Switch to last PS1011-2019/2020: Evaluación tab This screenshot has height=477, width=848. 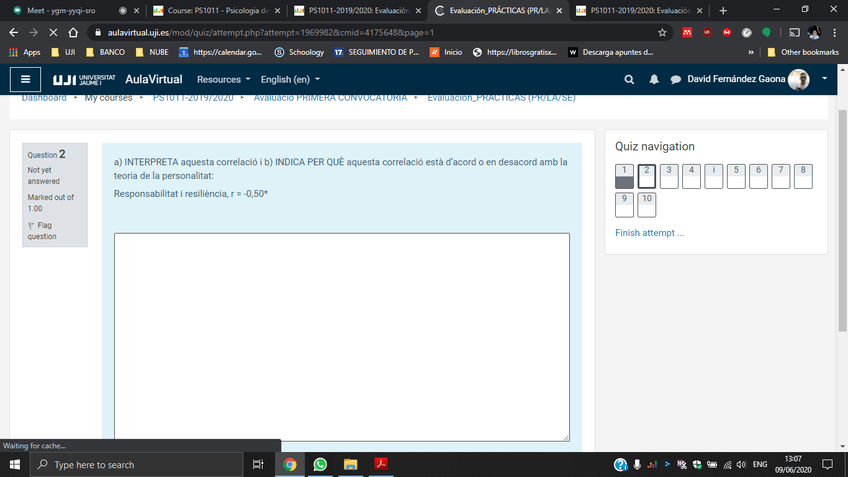point(639,10)
